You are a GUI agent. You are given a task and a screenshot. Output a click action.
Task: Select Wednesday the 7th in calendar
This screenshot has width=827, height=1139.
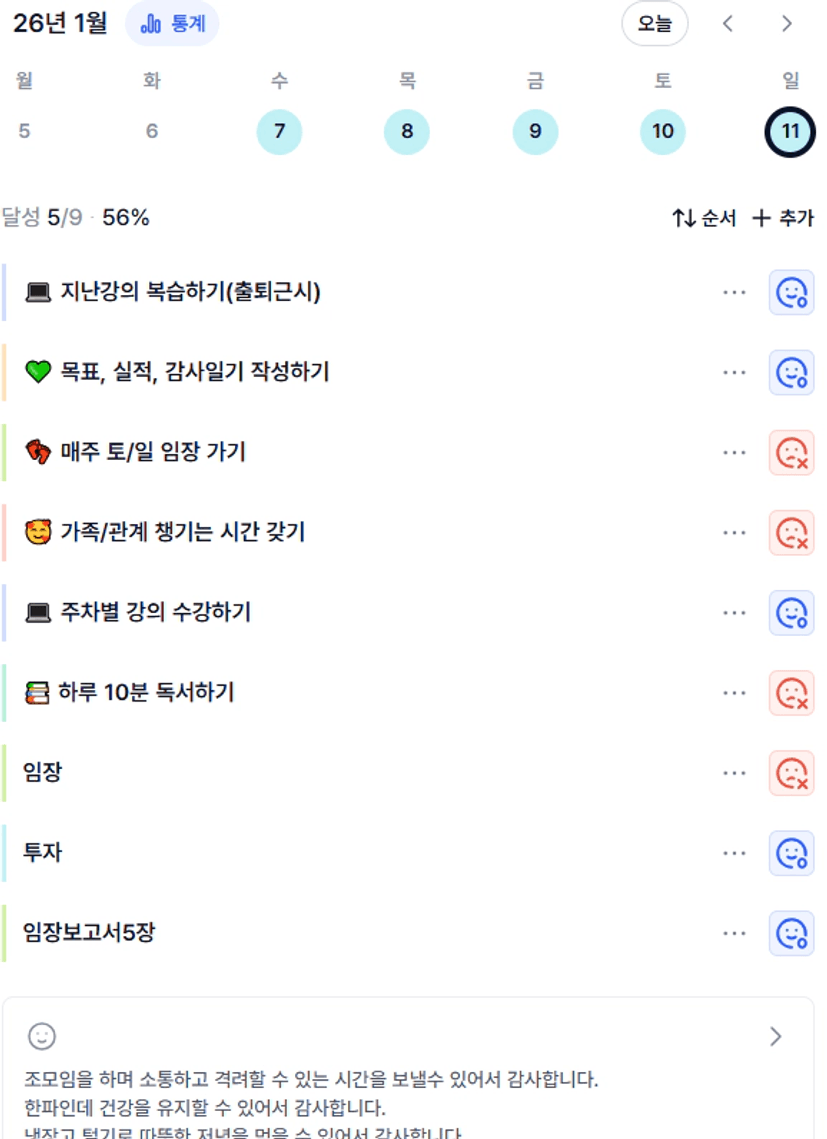coord(279,132)
